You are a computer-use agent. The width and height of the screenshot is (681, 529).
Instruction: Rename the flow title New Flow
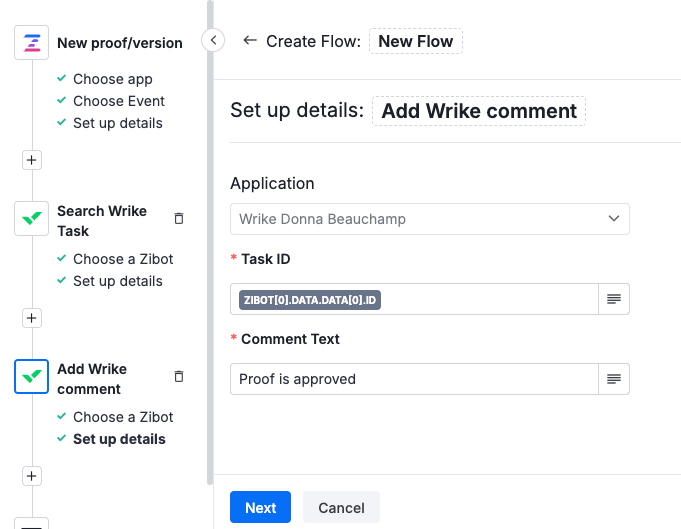[416, 41]
